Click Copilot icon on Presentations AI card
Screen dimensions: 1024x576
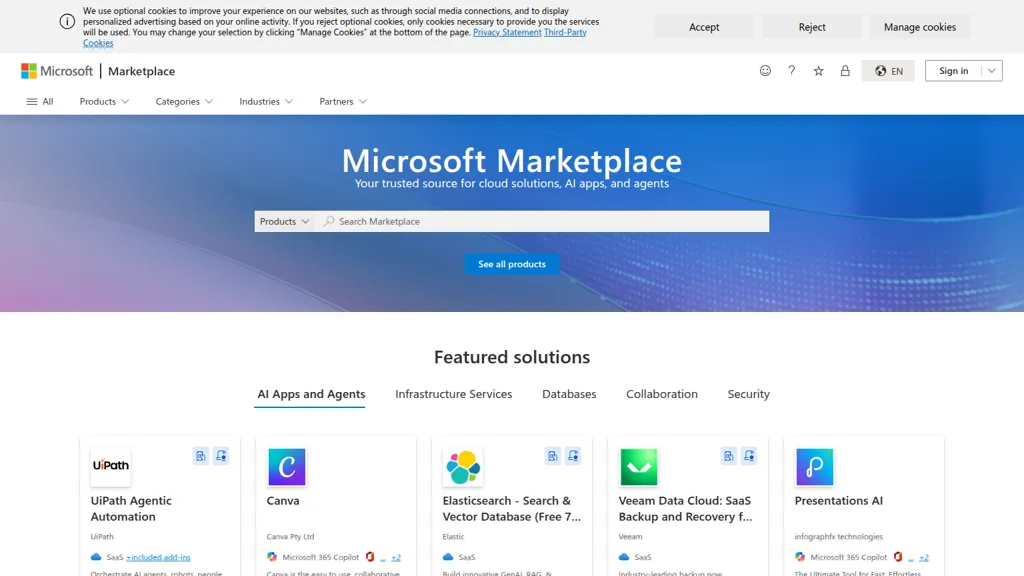point(800,557)
